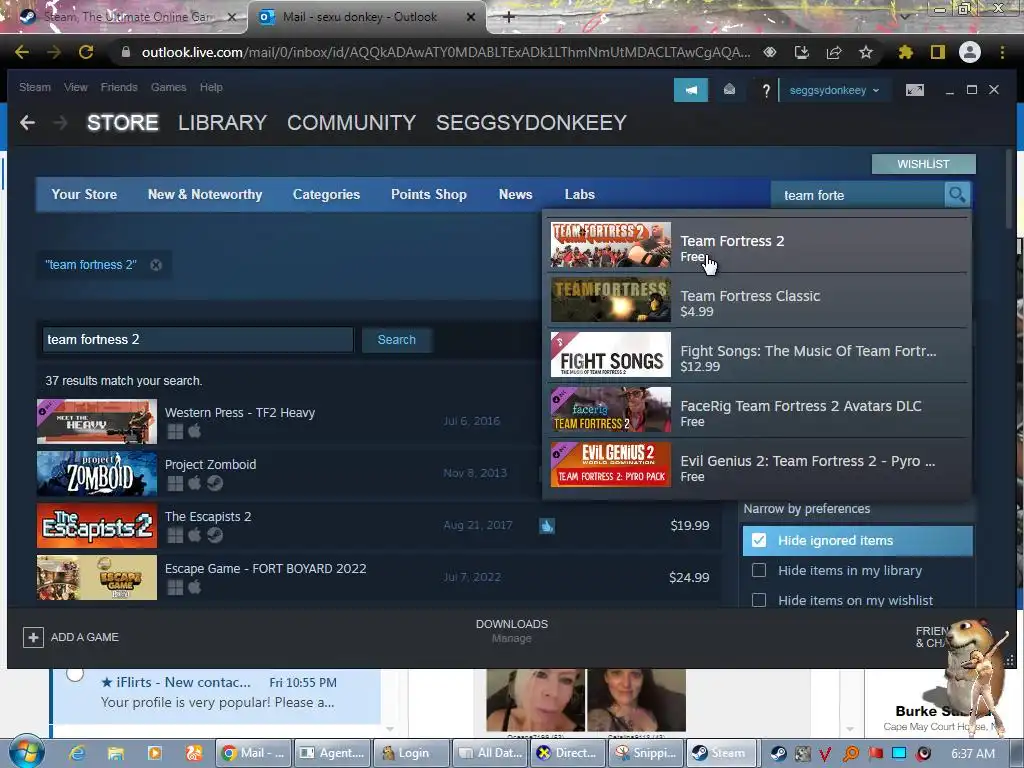Check Hide items on my wishlist
The image size is (1024, 768).
(x=759, y=600)
